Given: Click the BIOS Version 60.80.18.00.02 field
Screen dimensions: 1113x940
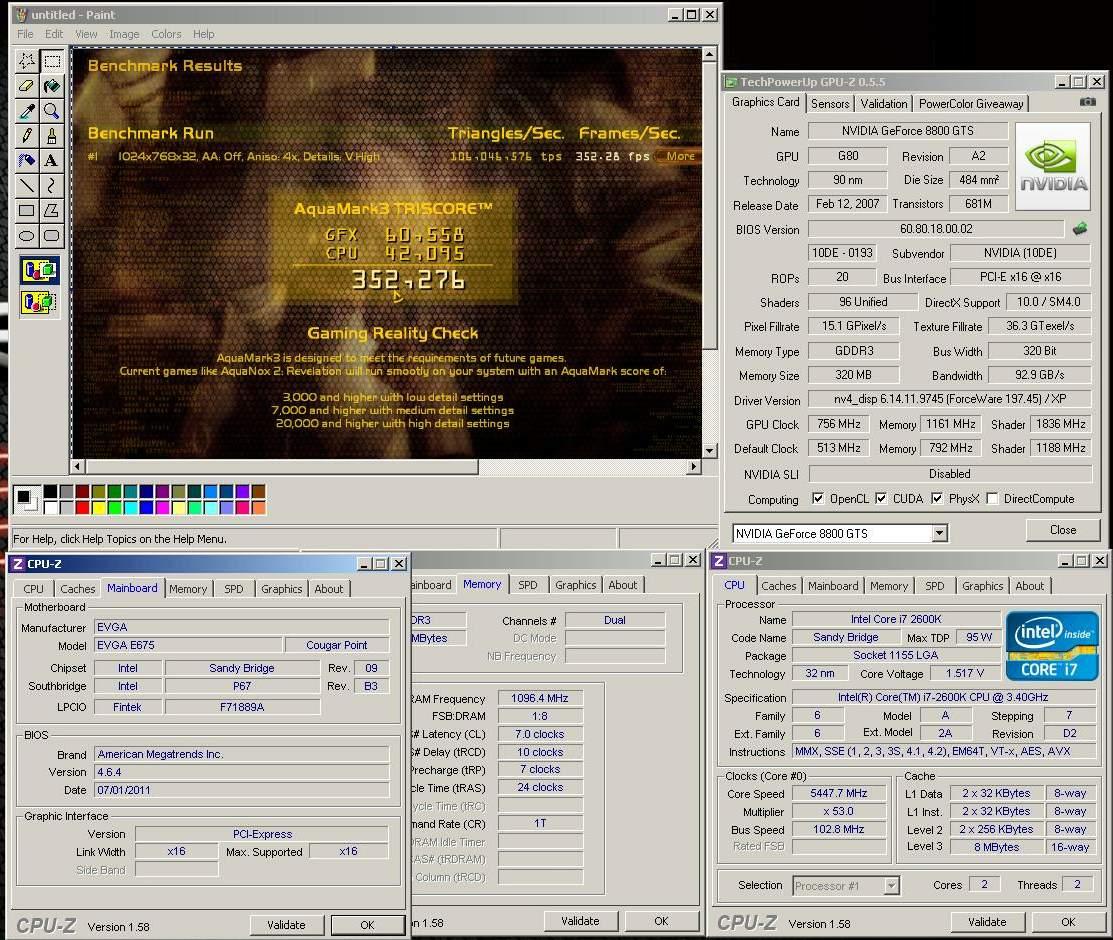Looking at the screenshot, I should pos(936,229).
